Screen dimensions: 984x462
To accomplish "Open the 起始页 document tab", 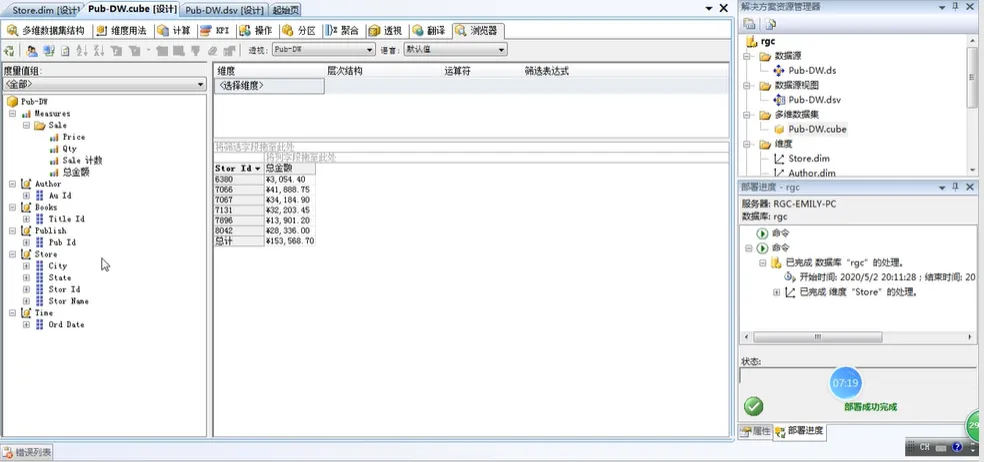I will (286, 10).
